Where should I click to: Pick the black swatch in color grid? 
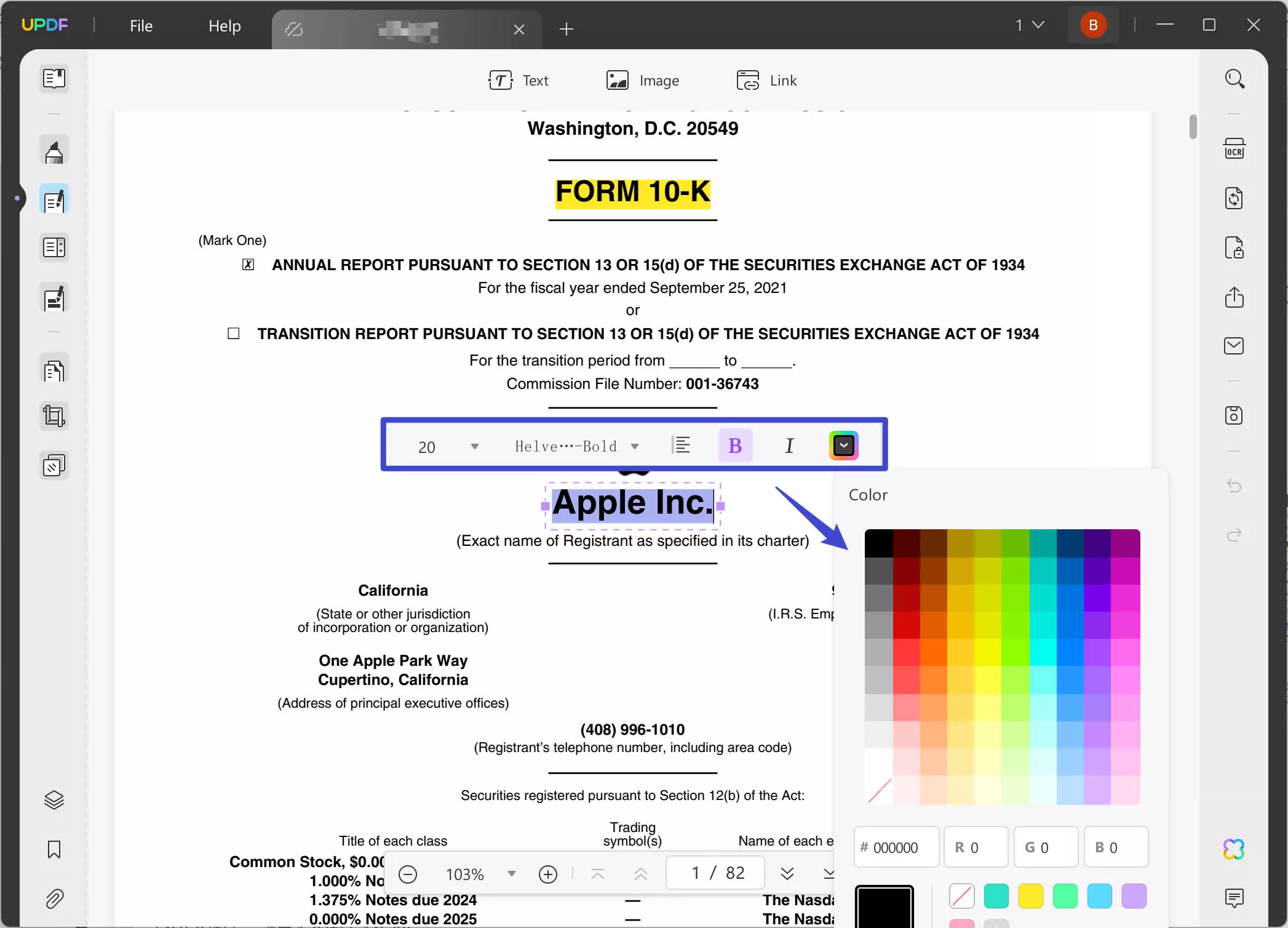pos(878,543)
